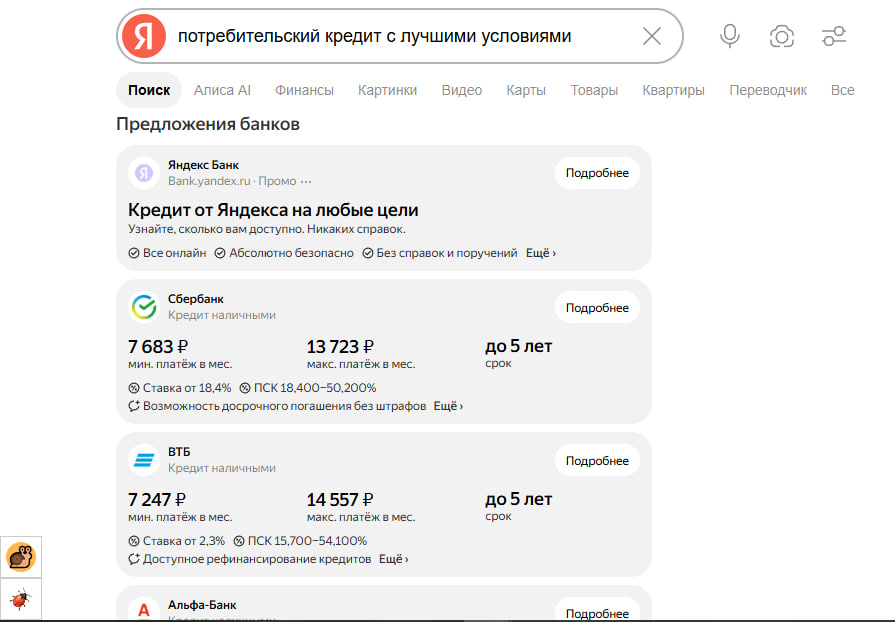
Task: Clear the search query with X
Action: 651,36
